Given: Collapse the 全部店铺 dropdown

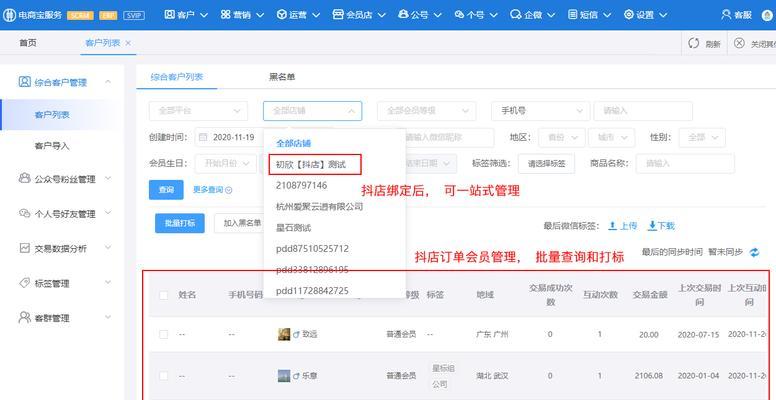Looking at the screenshot, I should (312, 111).
